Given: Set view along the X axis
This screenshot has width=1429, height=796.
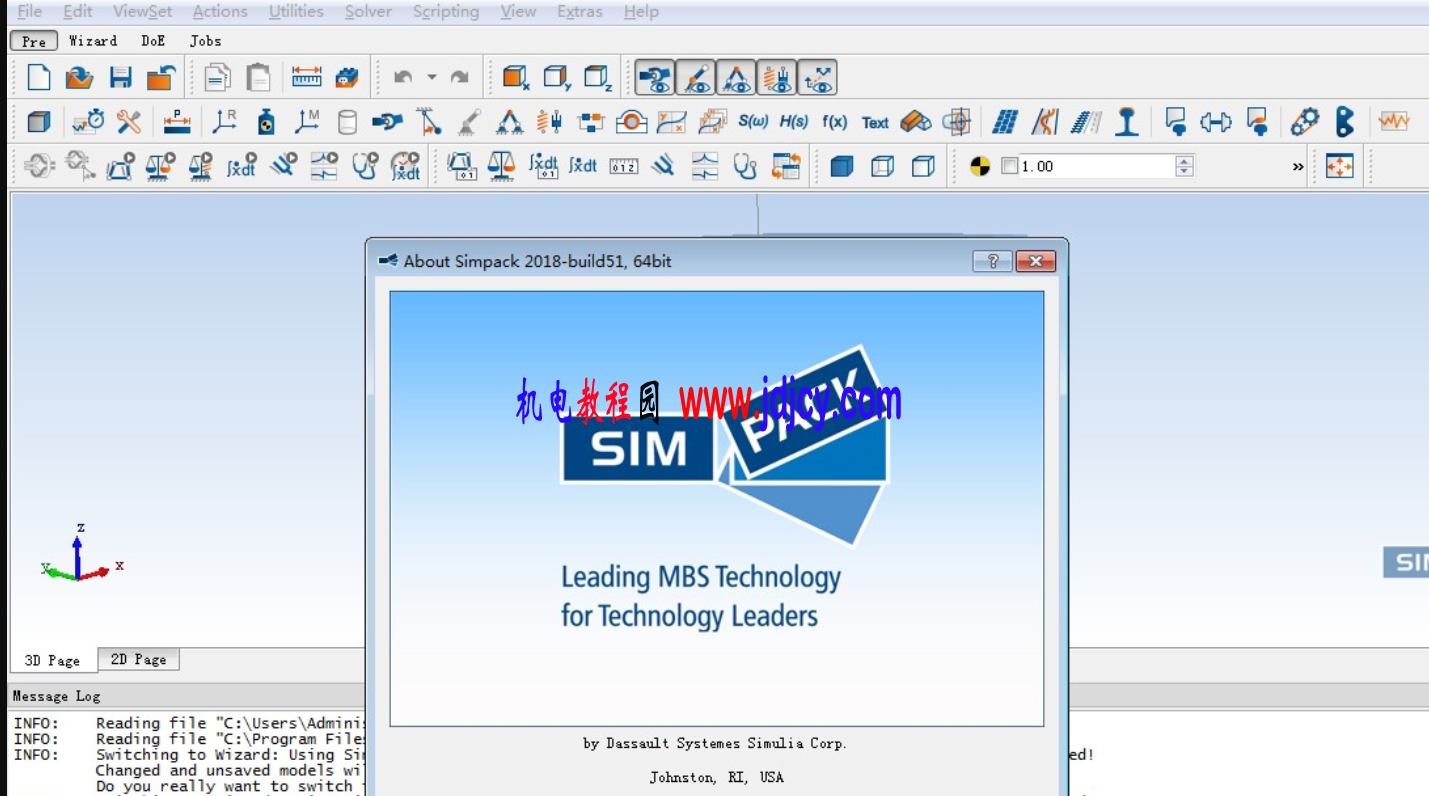Looking at the screenshot, I should click(516, 78).
